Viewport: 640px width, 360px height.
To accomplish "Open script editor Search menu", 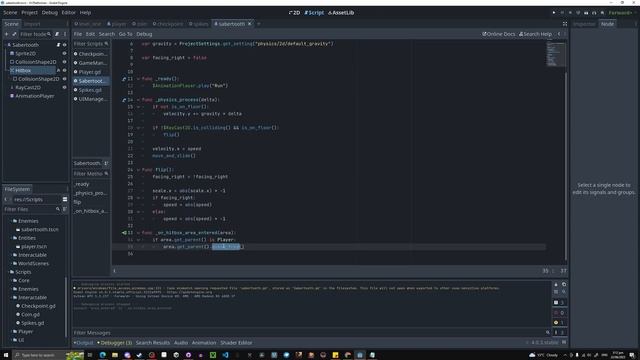I will coord(107,34).
